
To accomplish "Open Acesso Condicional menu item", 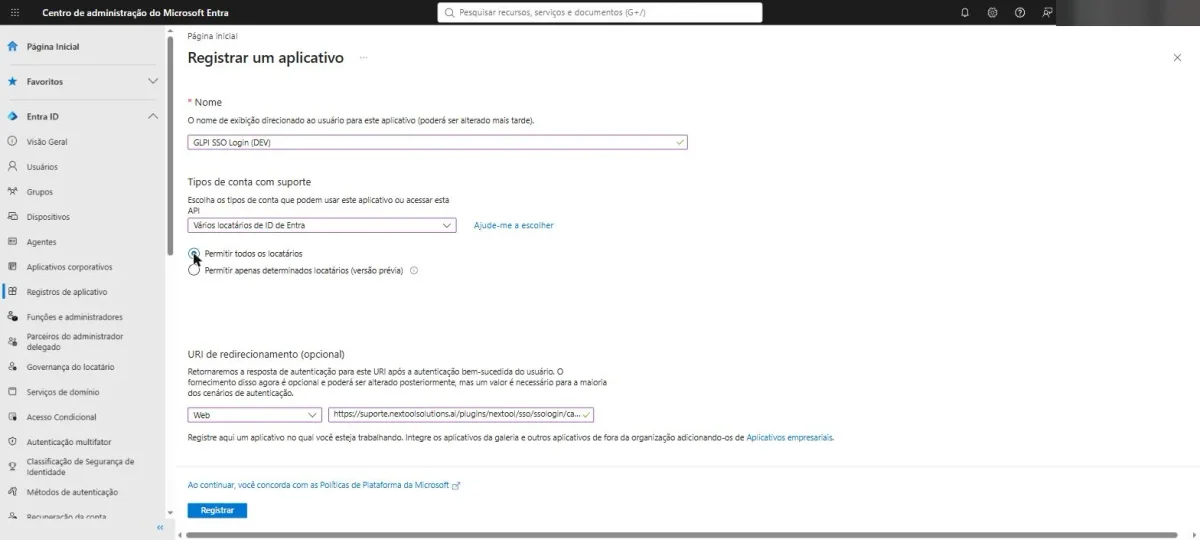I will pos(62,417).
